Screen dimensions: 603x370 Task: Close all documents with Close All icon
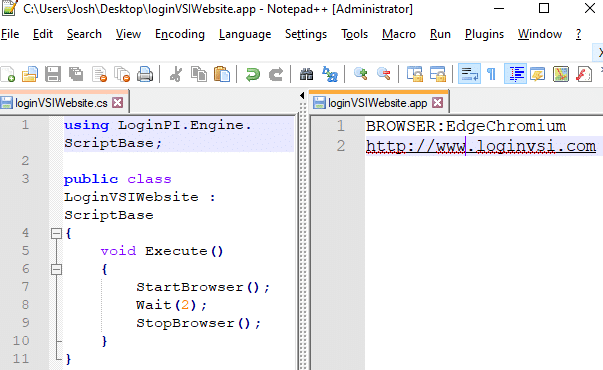coord(122,74)
